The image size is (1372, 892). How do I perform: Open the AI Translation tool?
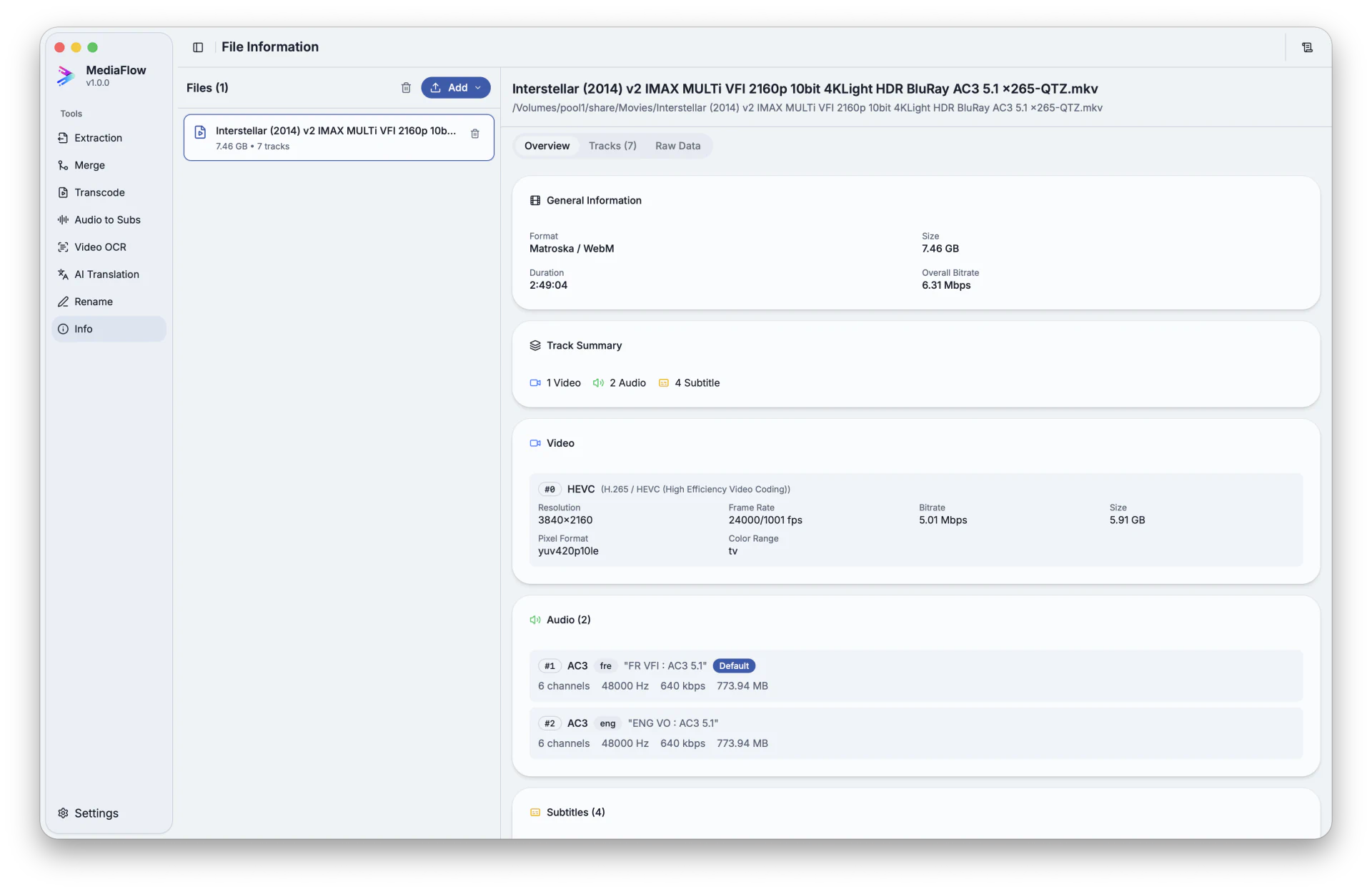tap(109, 274)
